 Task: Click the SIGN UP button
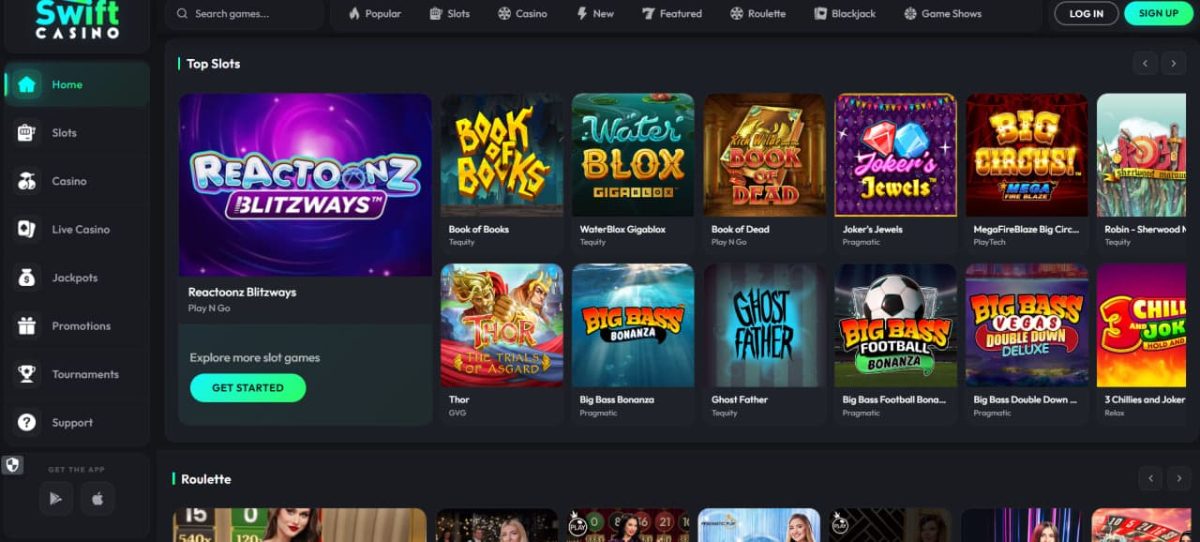point(1158,13)
